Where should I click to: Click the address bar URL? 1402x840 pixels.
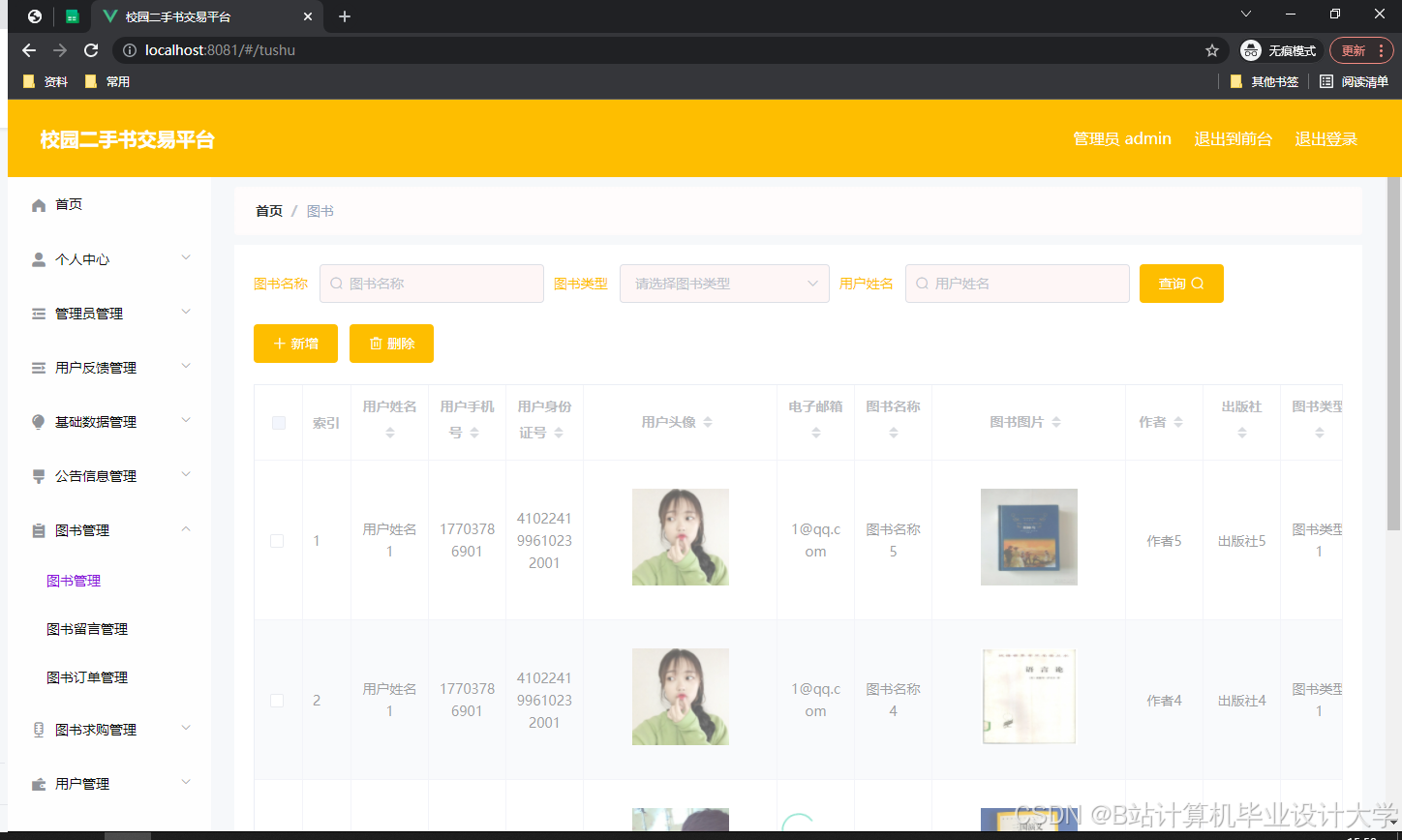(220, 50)
